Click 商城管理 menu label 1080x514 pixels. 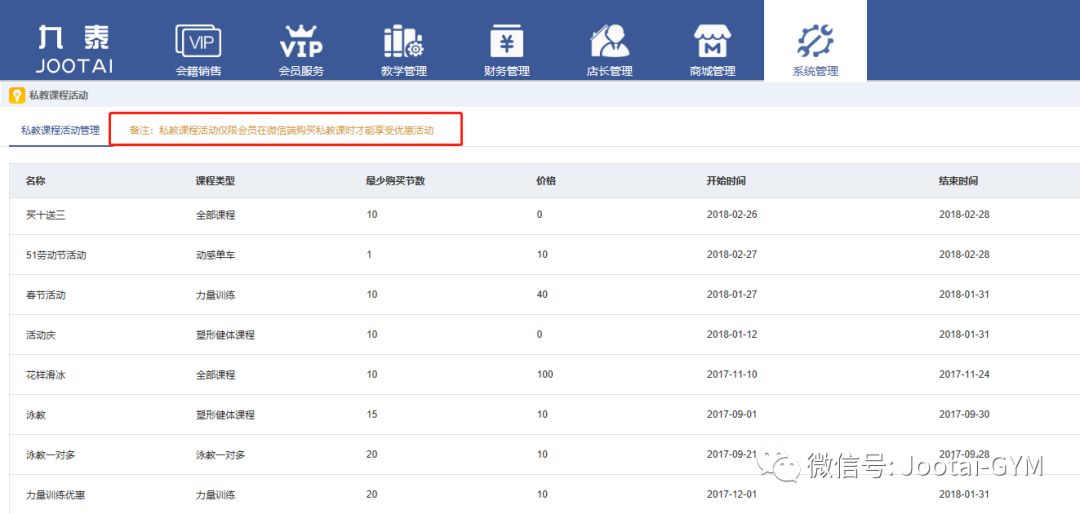pos(712,71)
